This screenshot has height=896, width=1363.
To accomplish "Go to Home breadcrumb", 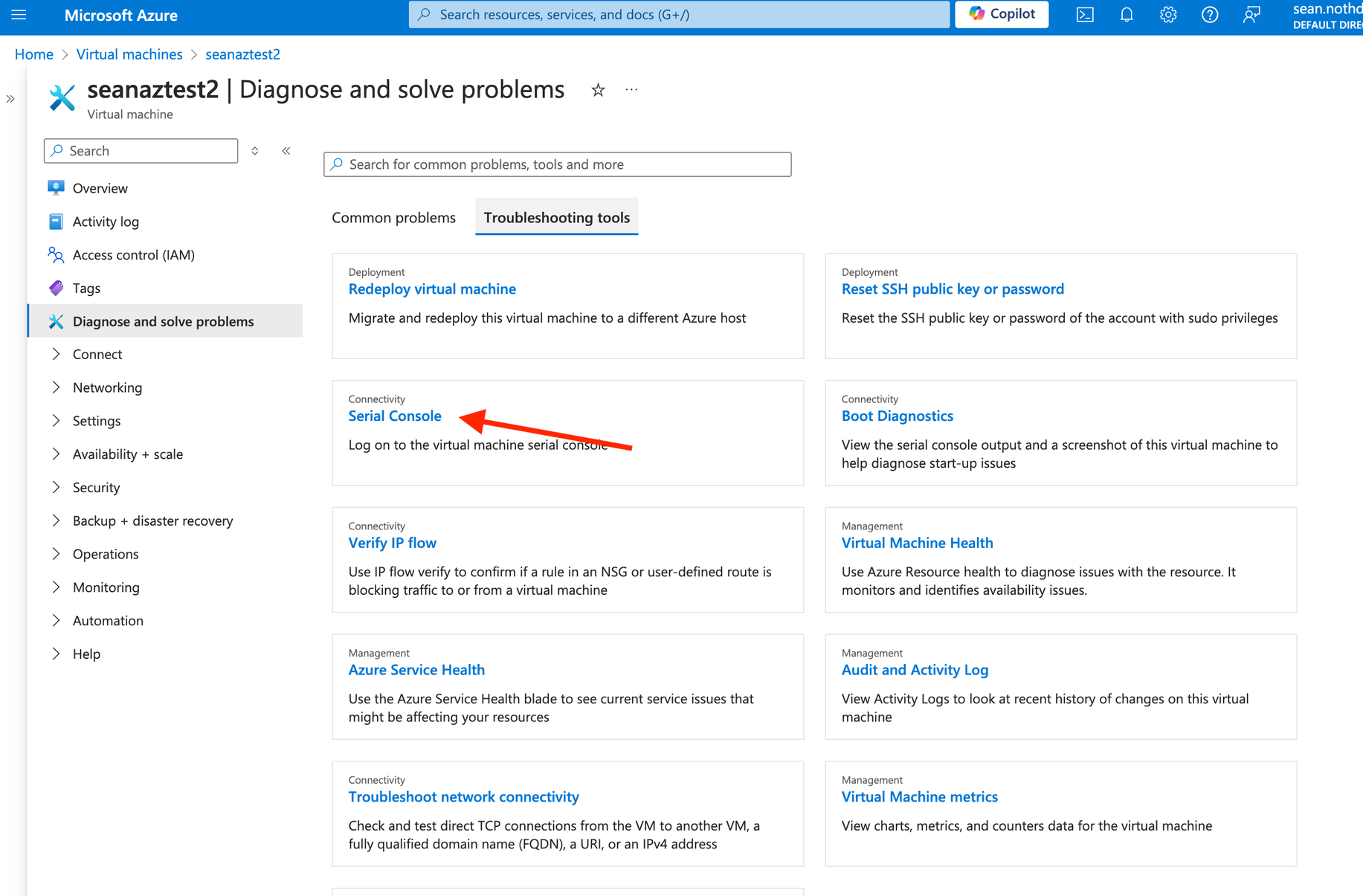I will (34, 54).
